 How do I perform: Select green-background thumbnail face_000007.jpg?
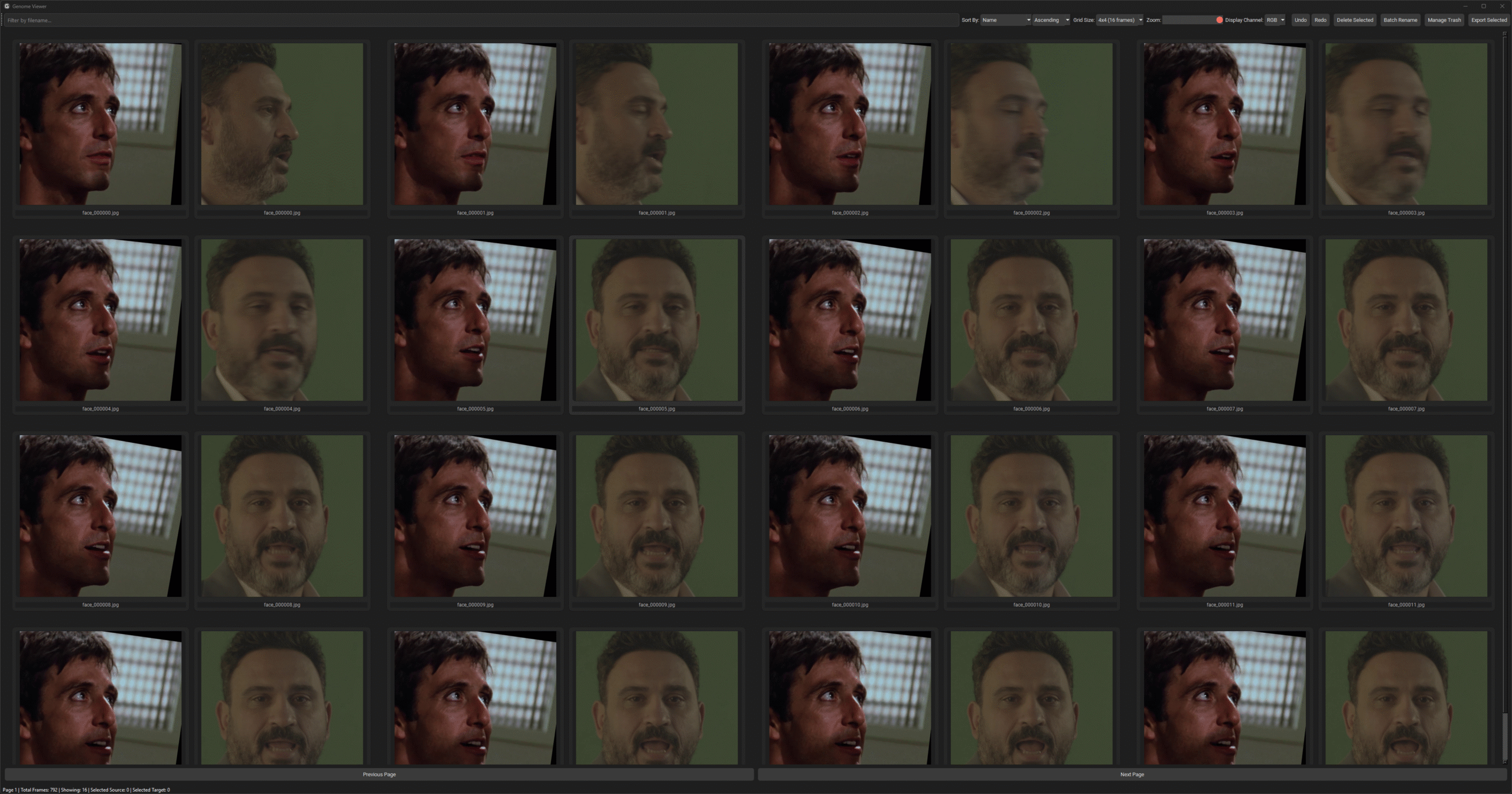click(1406, 320)
